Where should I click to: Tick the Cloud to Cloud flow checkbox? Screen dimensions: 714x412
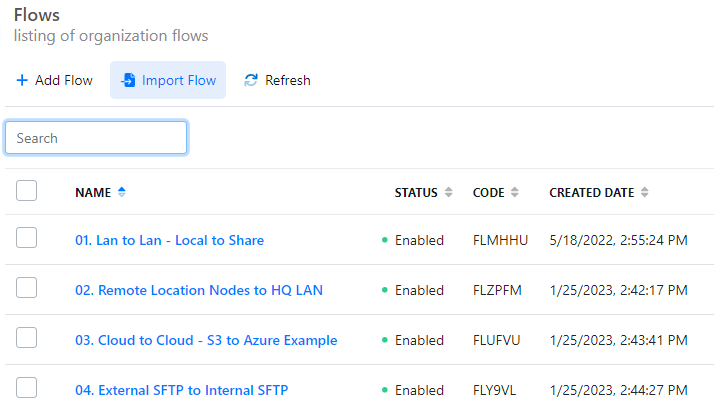click(x=27, y=338)
